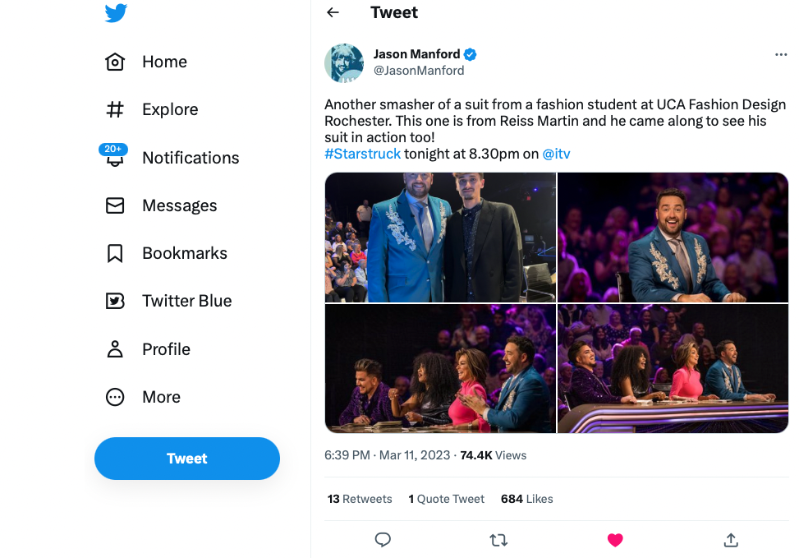Click the blue verified badge
Screen dimensions: 799x558
point(470,55)
